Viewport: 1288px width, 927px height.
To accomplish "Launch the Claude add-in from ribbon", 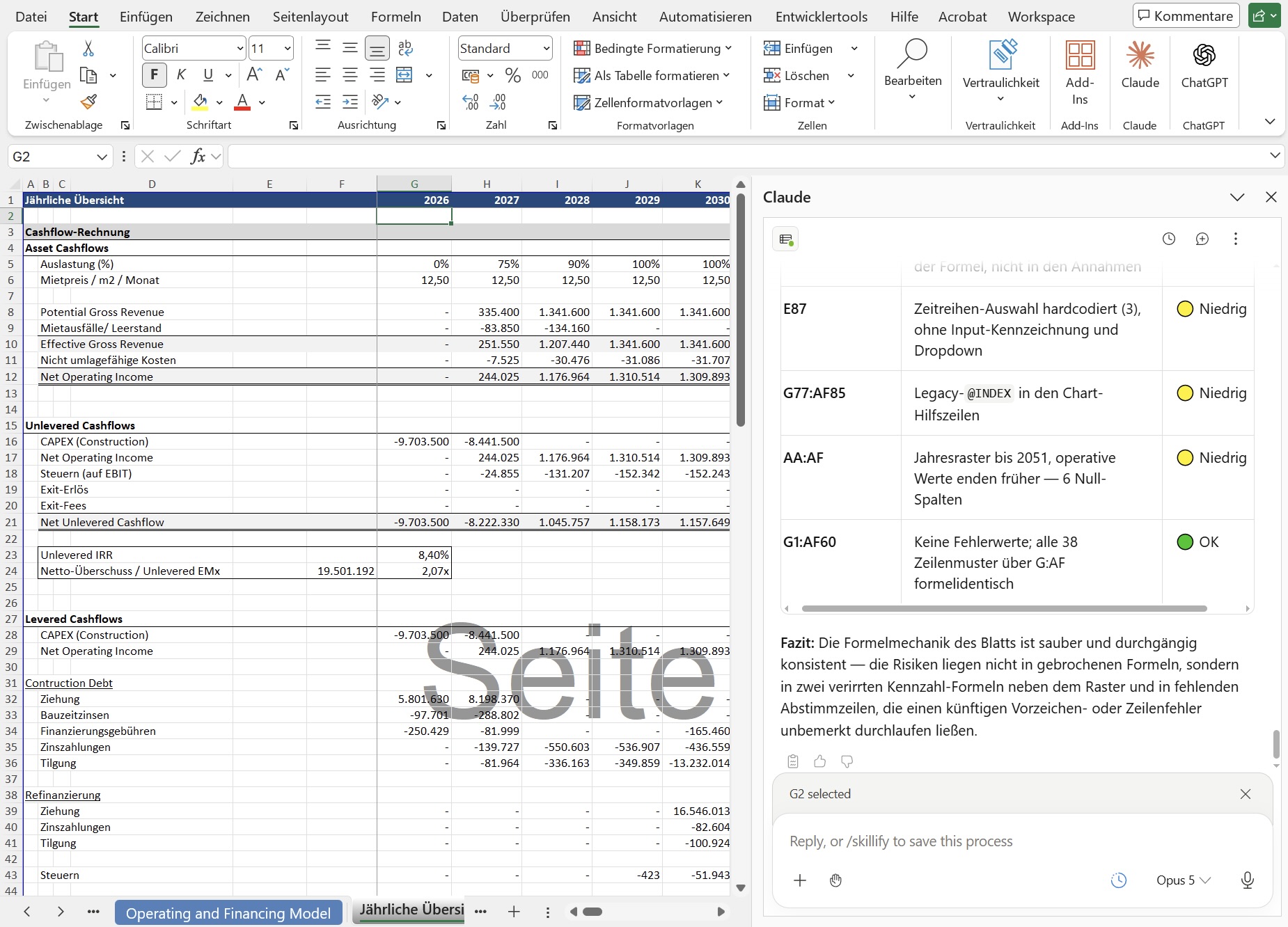I will tap(1140, 65).
